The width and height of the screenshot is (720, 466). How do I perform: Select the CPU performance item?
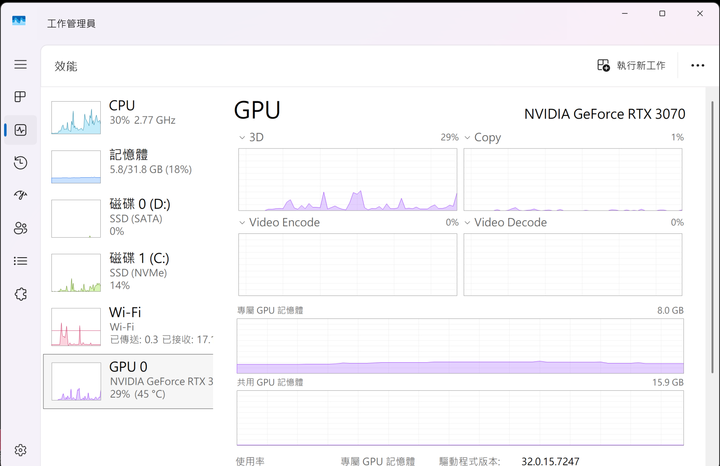pyautogui.click(x=128, y=117)
